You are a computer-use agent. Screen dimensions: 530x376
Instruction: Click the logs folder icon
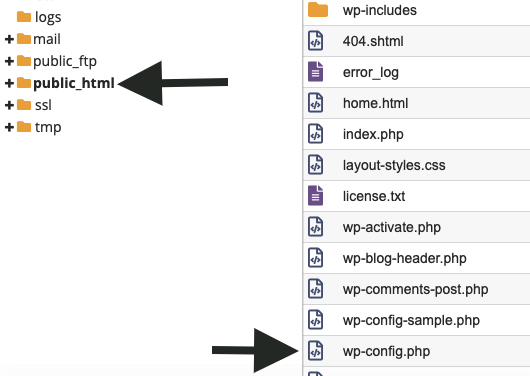point(24,16)
